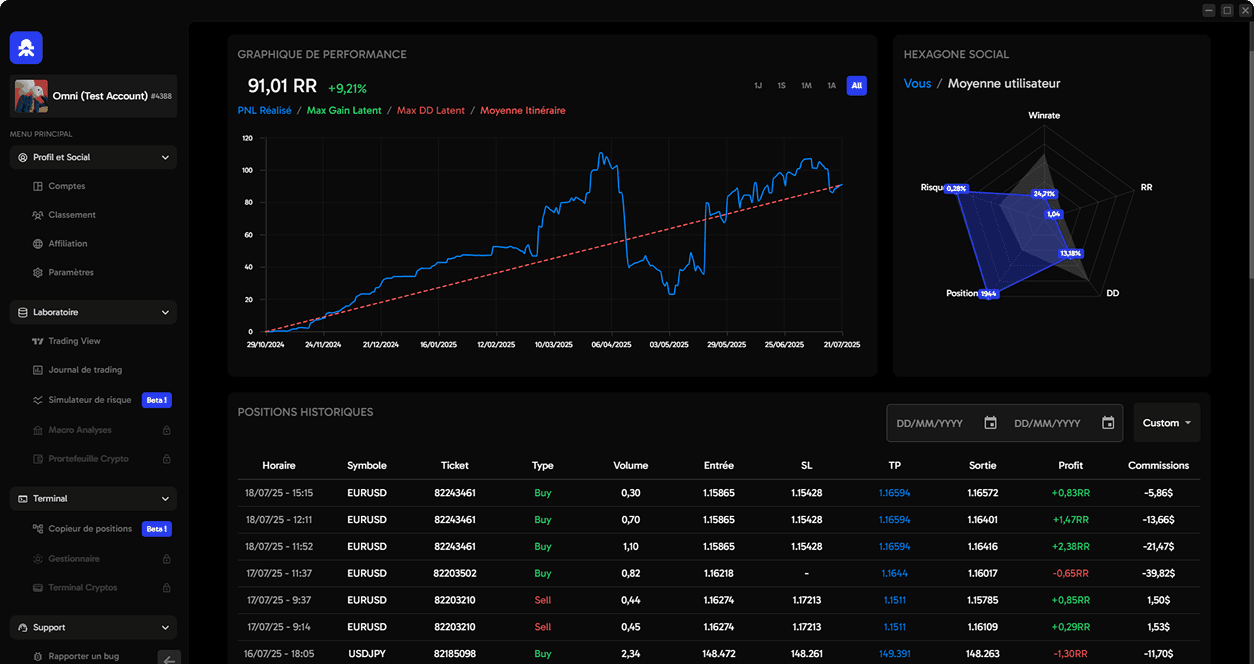
Task: Click the Classement sidebar icon
Action: [x=38, y=215]
